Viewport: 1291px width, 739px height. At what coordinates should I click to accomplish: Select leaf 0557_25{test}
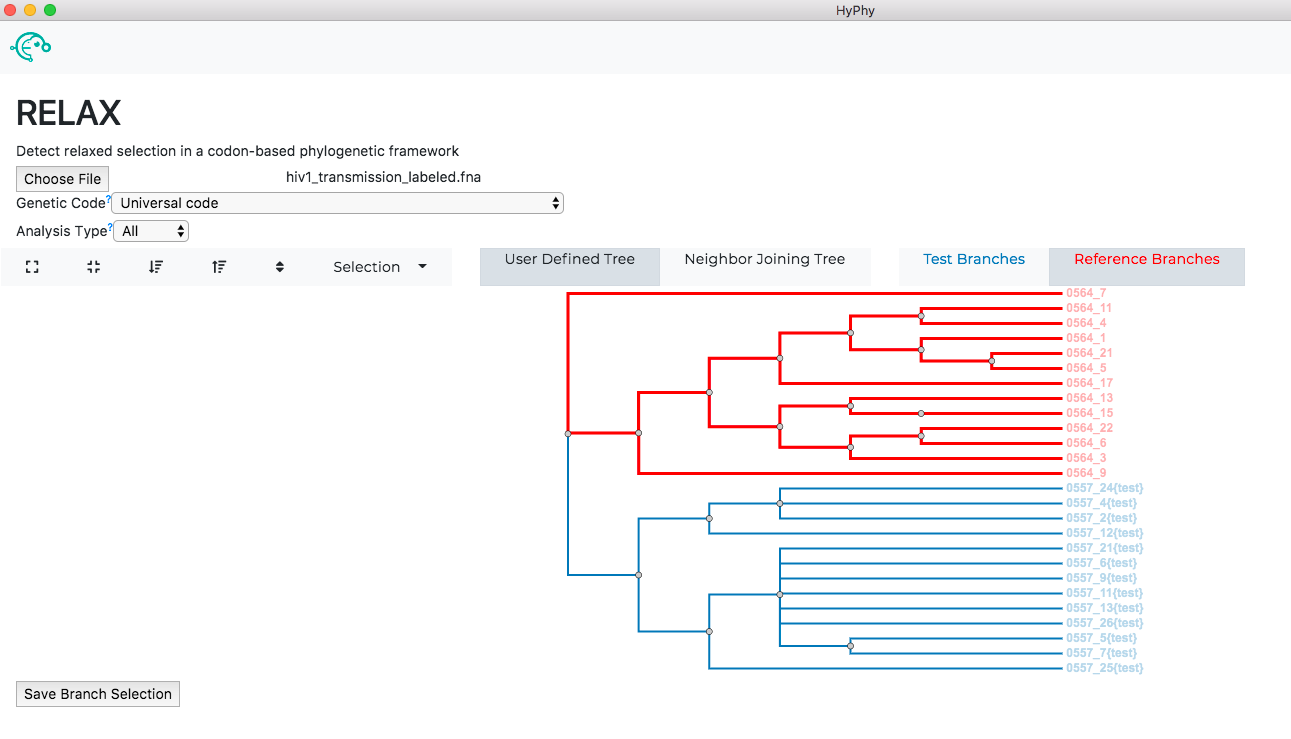pyautogui.click(x=1104, y=668)
